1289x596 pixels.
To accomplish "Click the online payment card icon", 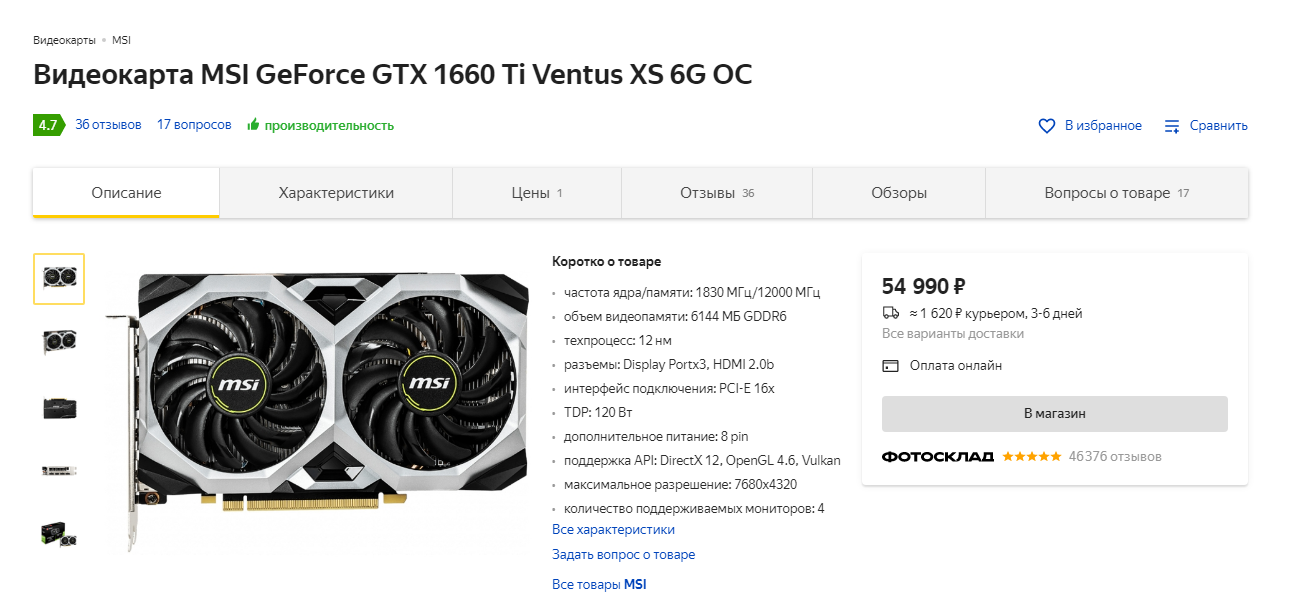I will pos(891,366).
